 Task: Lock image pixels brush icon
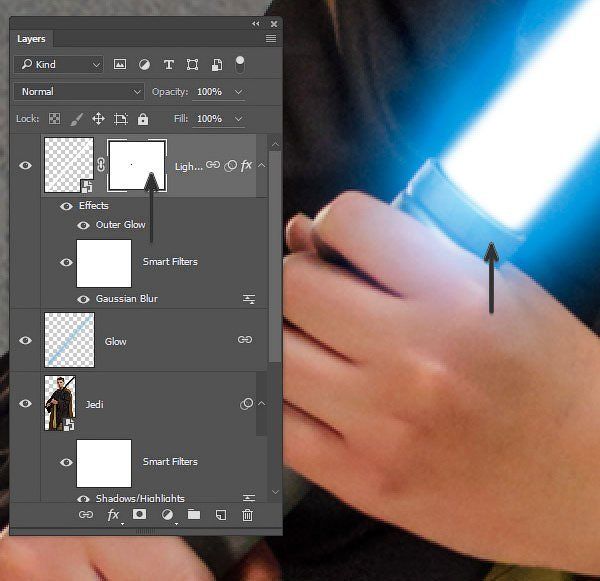[77, 119]
